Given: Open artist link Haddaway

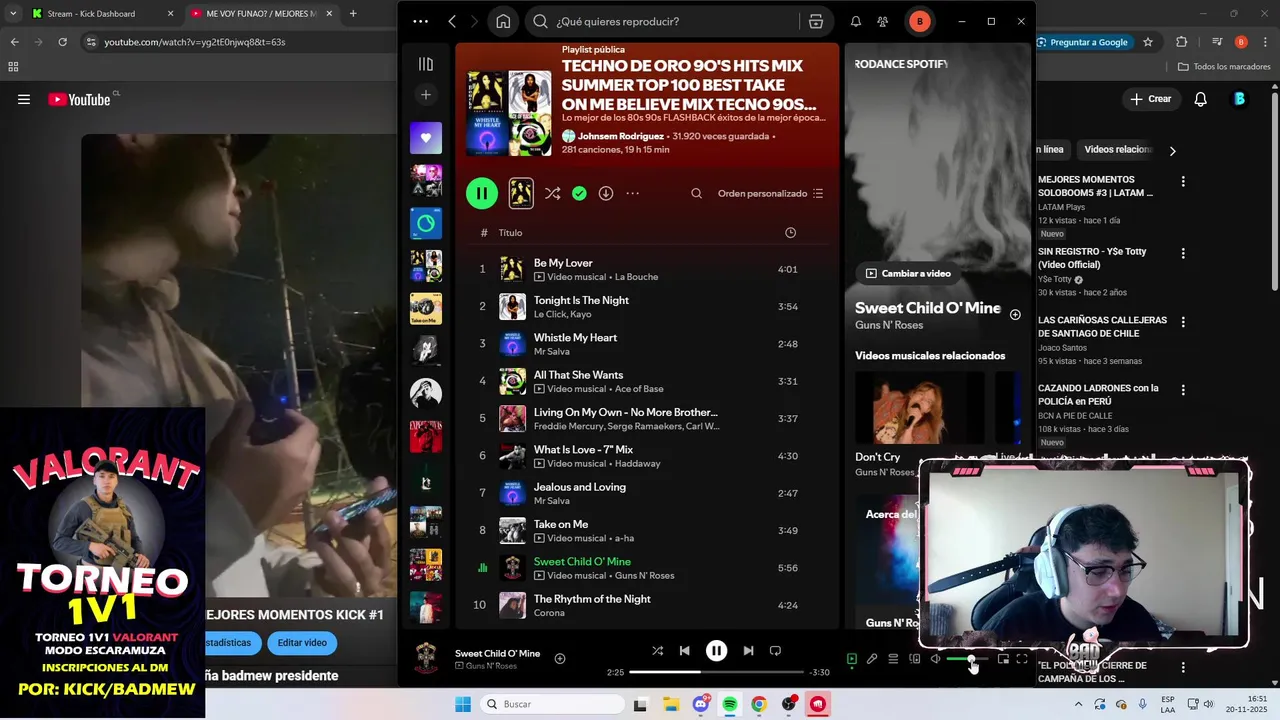Looking at the screenshot, I should 638,464.
